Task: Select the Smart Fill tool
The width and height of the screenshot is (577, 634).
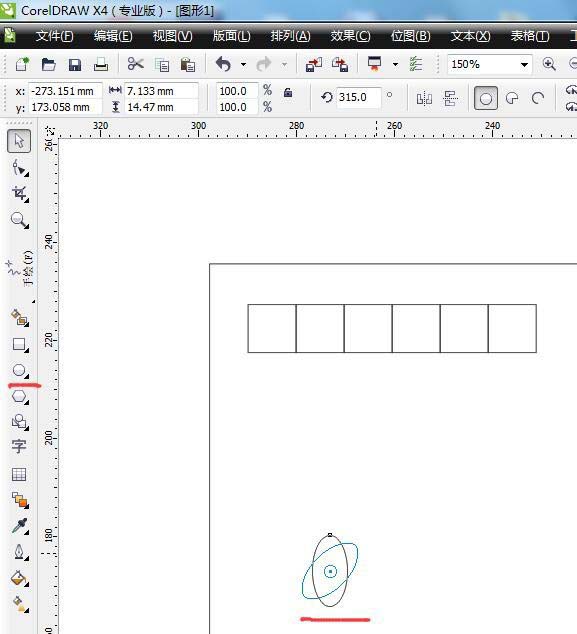Action: [x=19, y=318]
